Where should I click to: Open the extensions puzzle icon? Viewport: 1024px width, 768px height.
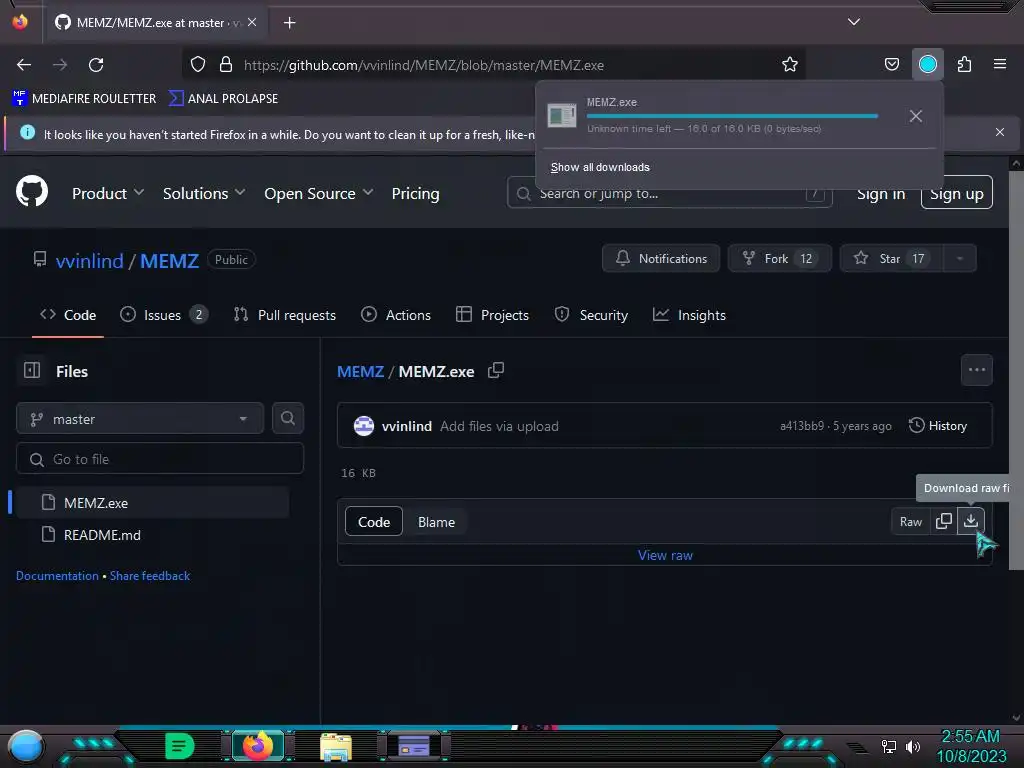tap(964, 65)
